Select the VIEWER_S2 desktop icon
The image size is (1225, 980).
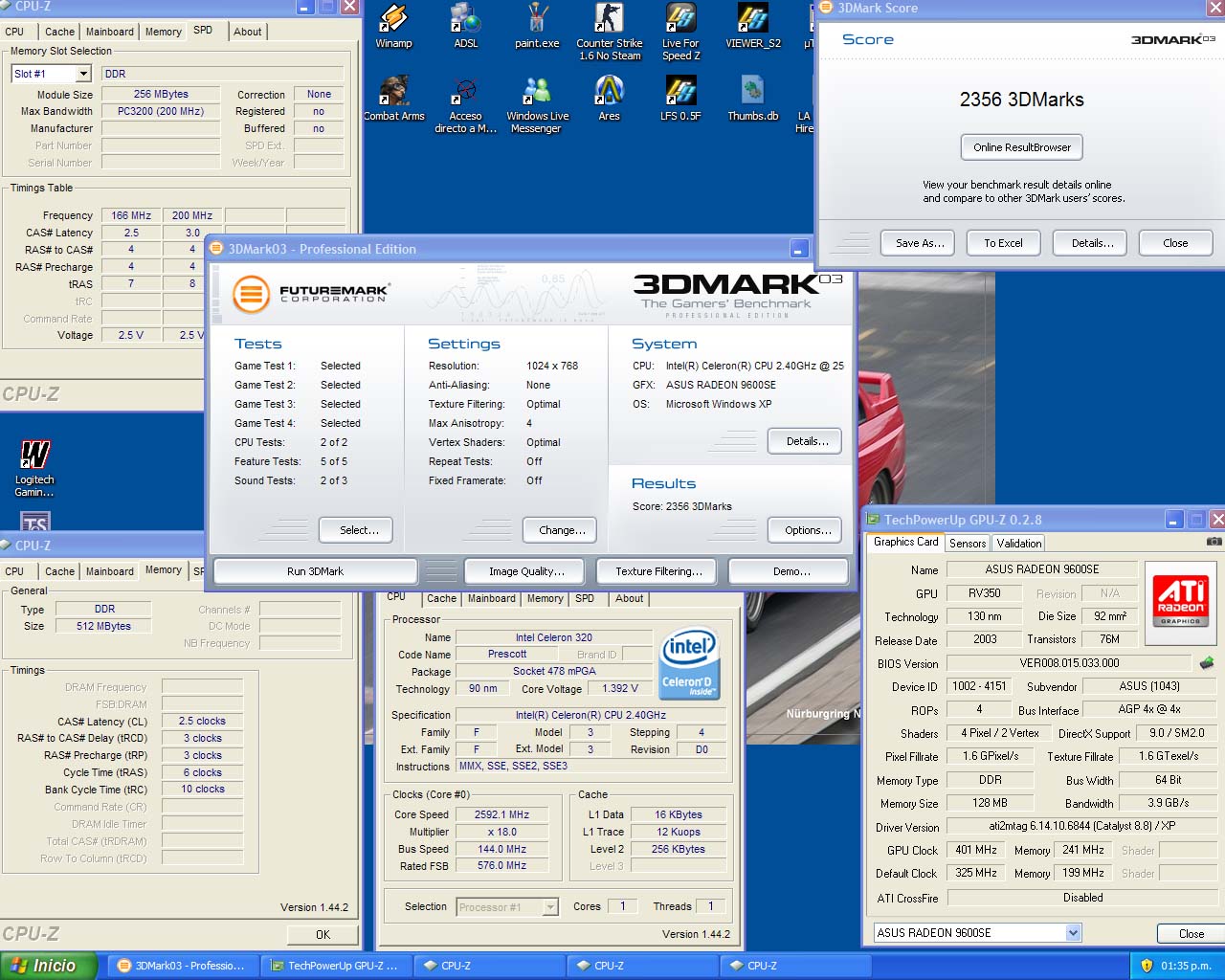[x=753, y=26]
